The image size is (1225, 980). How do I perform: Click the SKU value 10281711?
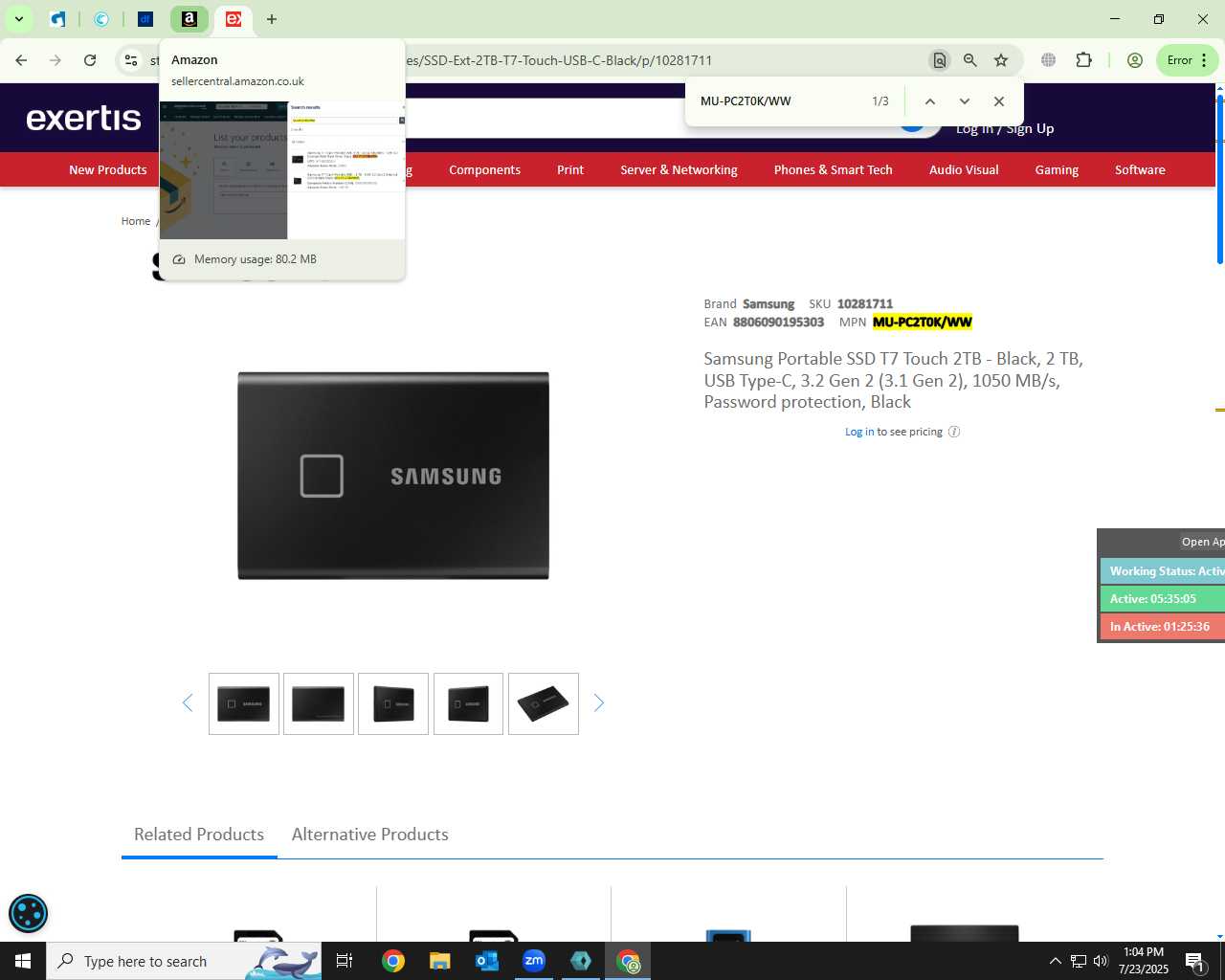click(x=865, y=304)
